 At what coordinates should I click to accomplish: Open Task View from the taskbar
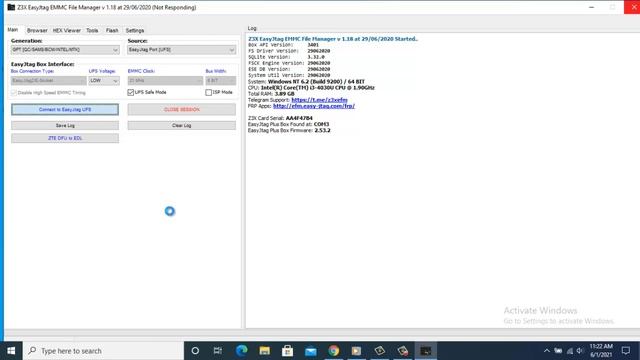tap(218, 351)
